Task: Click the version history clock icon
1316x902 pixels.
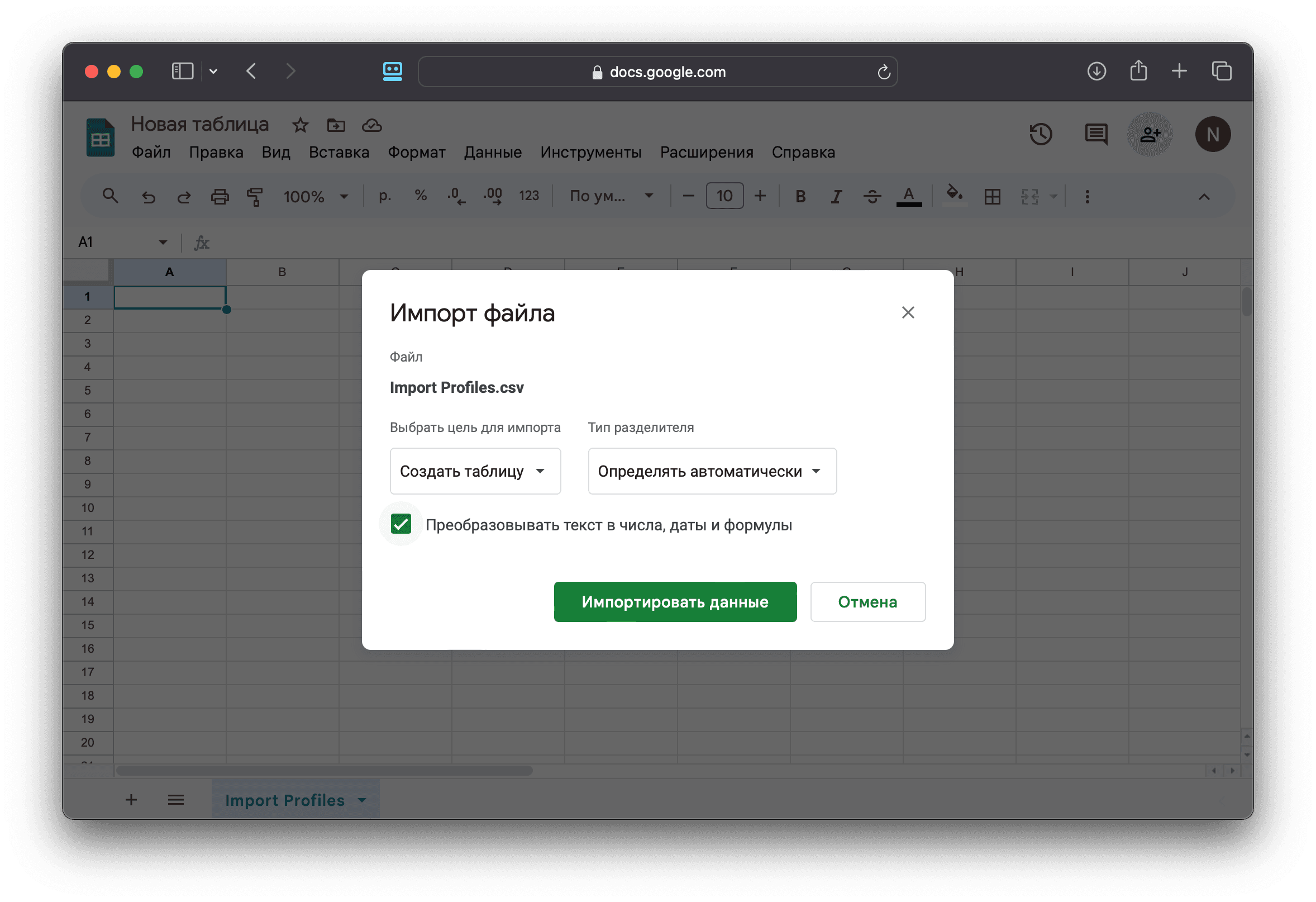Action: coord(1040,134)
